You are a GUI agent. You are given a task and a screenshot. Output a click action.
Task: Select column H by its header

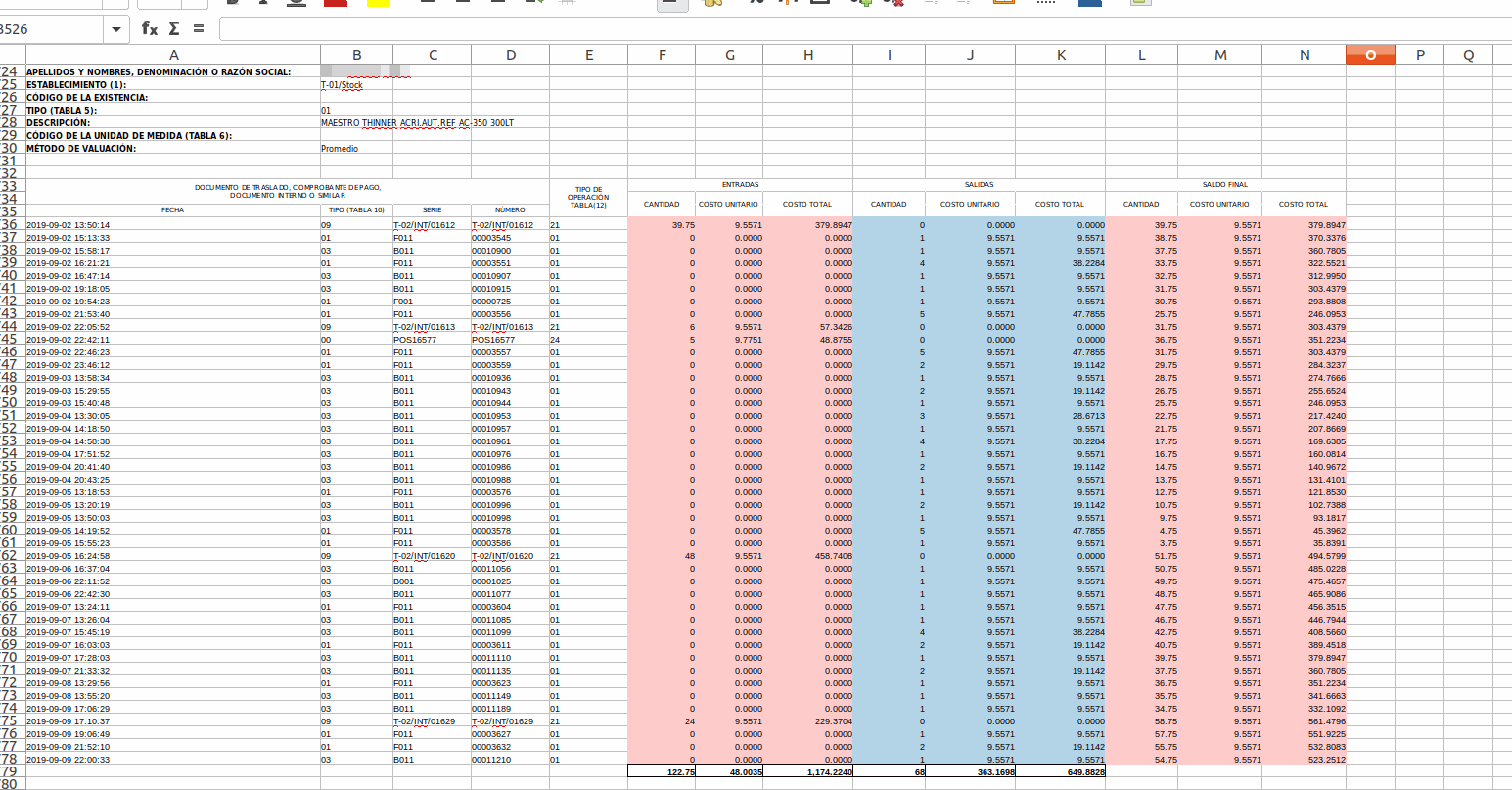coord(807,56)
